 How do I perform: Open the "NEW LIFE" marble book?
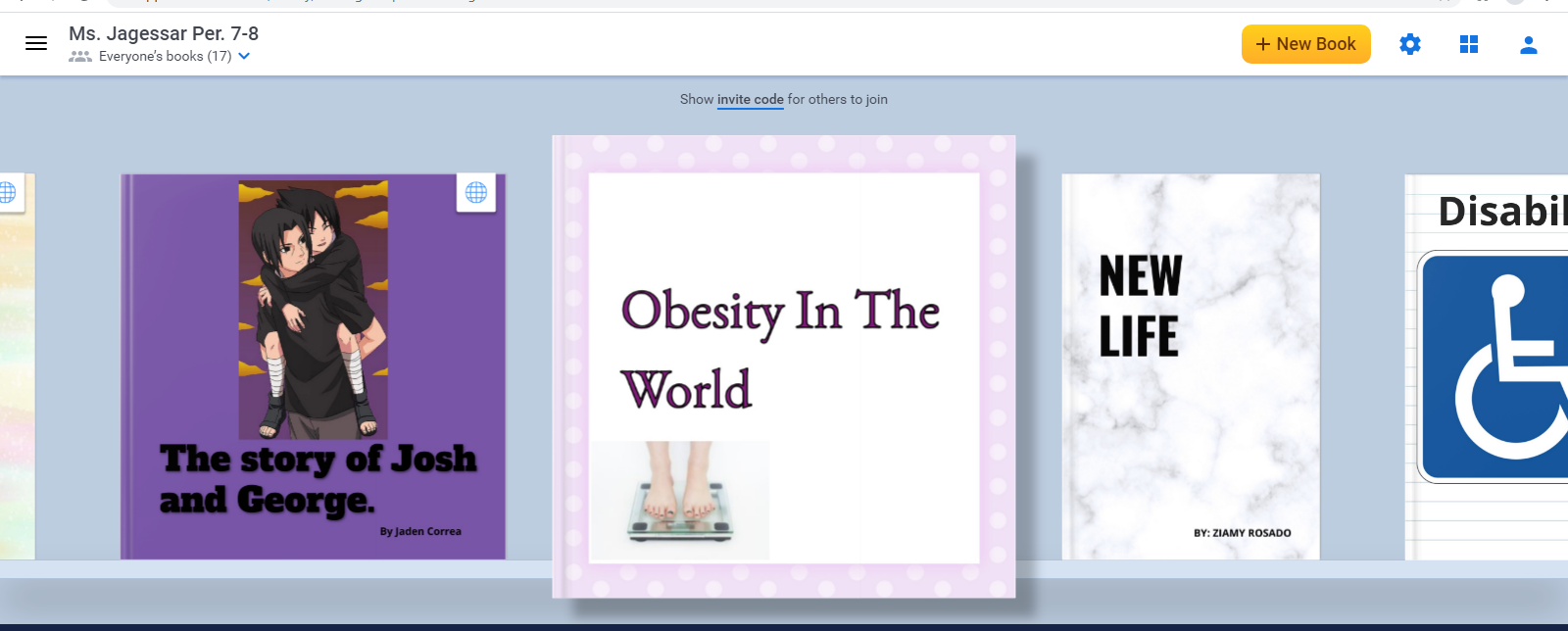click(x=1190, y=367)
